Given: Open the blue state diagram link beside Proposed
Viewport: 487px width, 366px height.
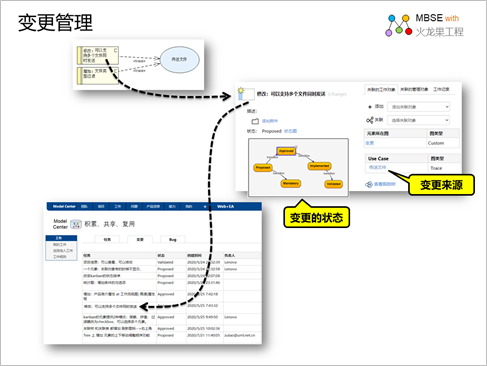Looking at the screenshot, I should [x=290, y=131].
